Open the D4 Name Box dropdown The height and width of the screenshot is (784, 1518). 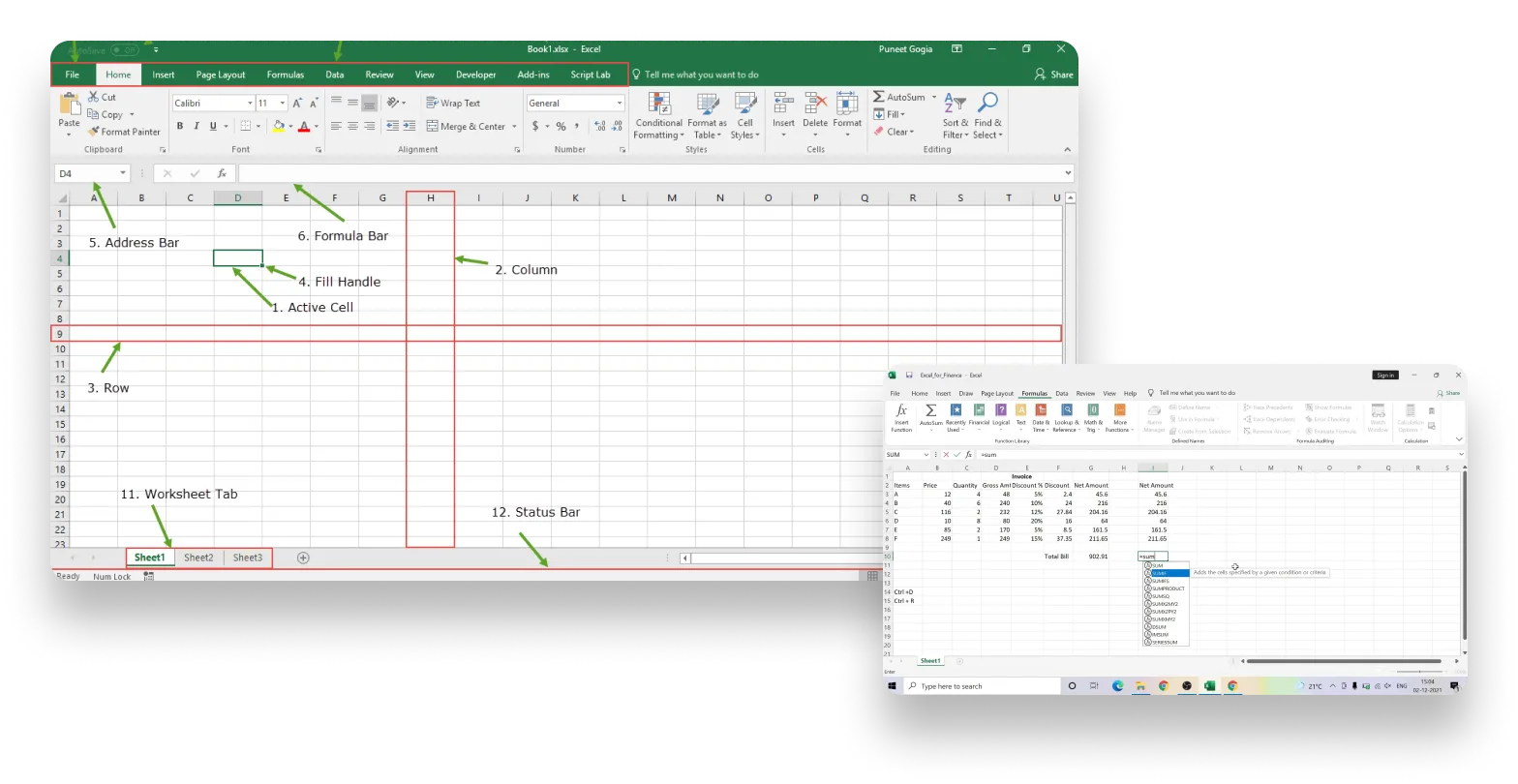coord(123,173)
